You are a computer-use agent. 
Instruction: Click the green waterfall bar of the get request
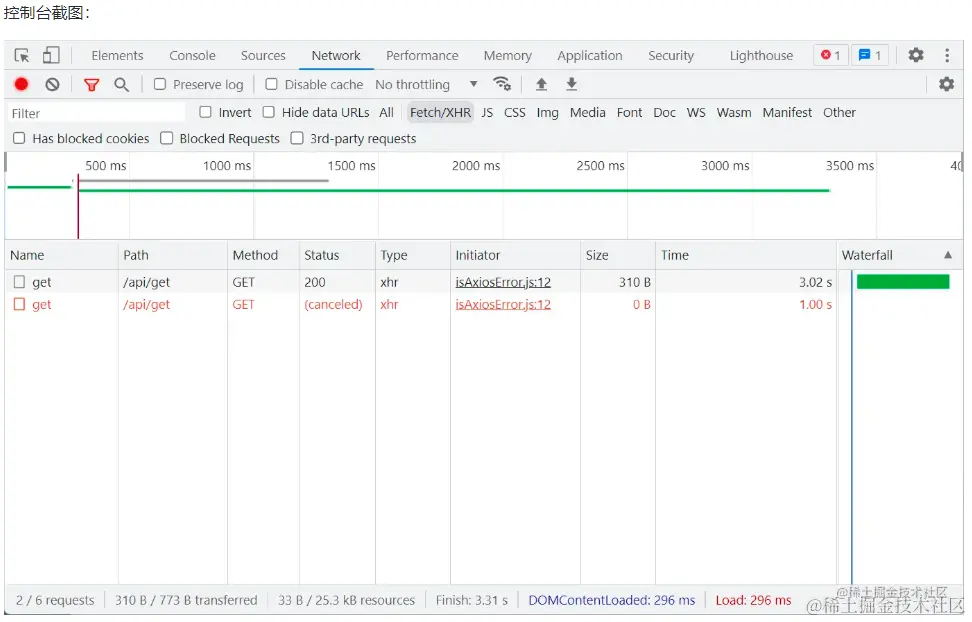click(903, 282)
